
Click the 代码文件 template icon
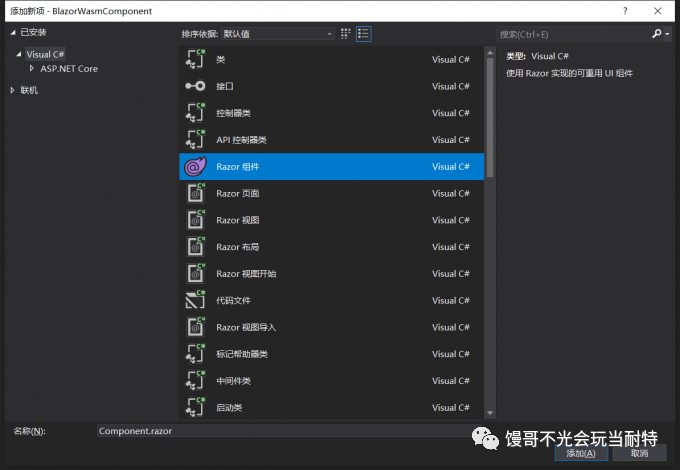click(195, 300)
